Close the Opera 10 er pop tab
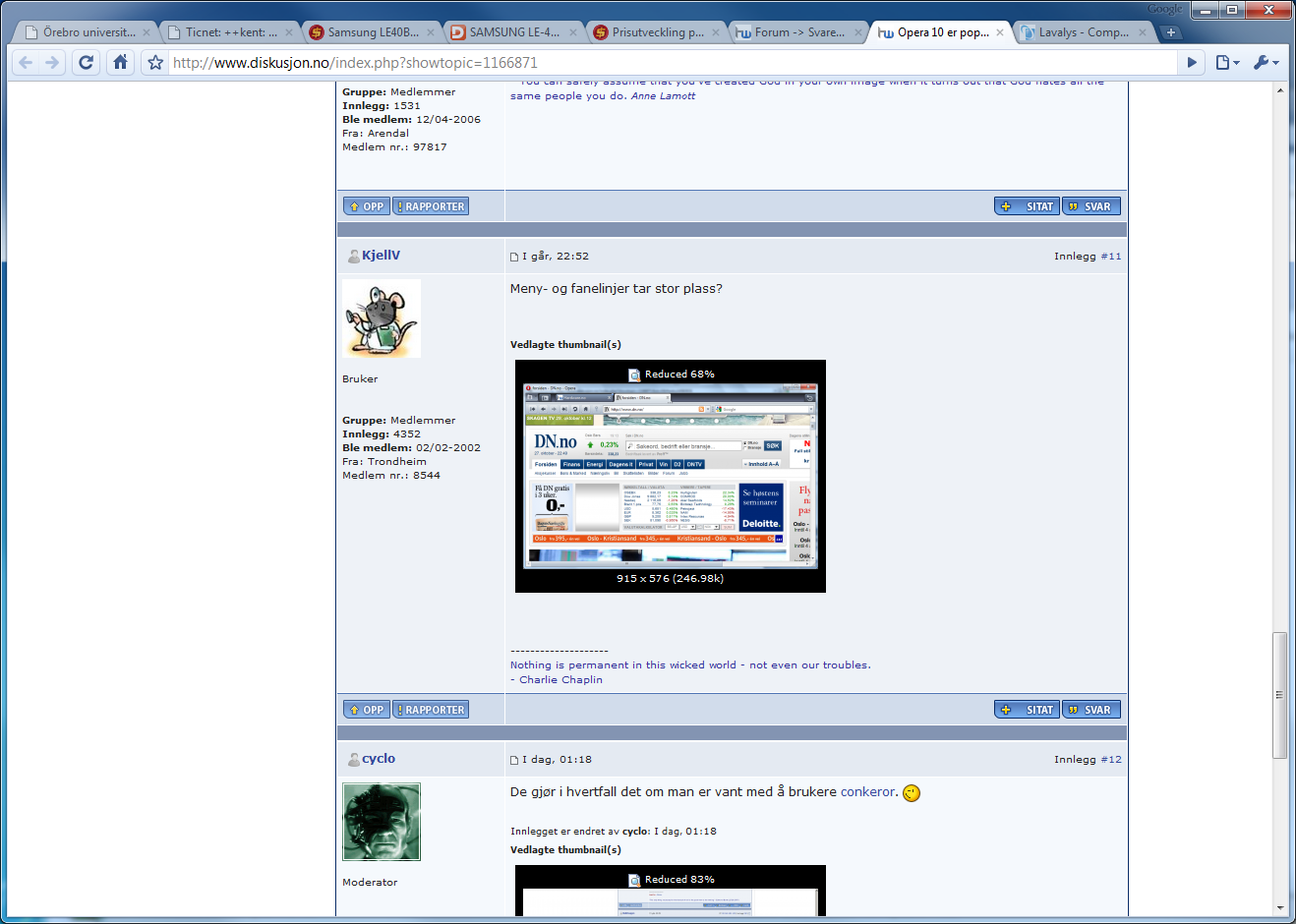Image resolution: width=1296 pixels, height=924 pixels. pos(1000,32)
